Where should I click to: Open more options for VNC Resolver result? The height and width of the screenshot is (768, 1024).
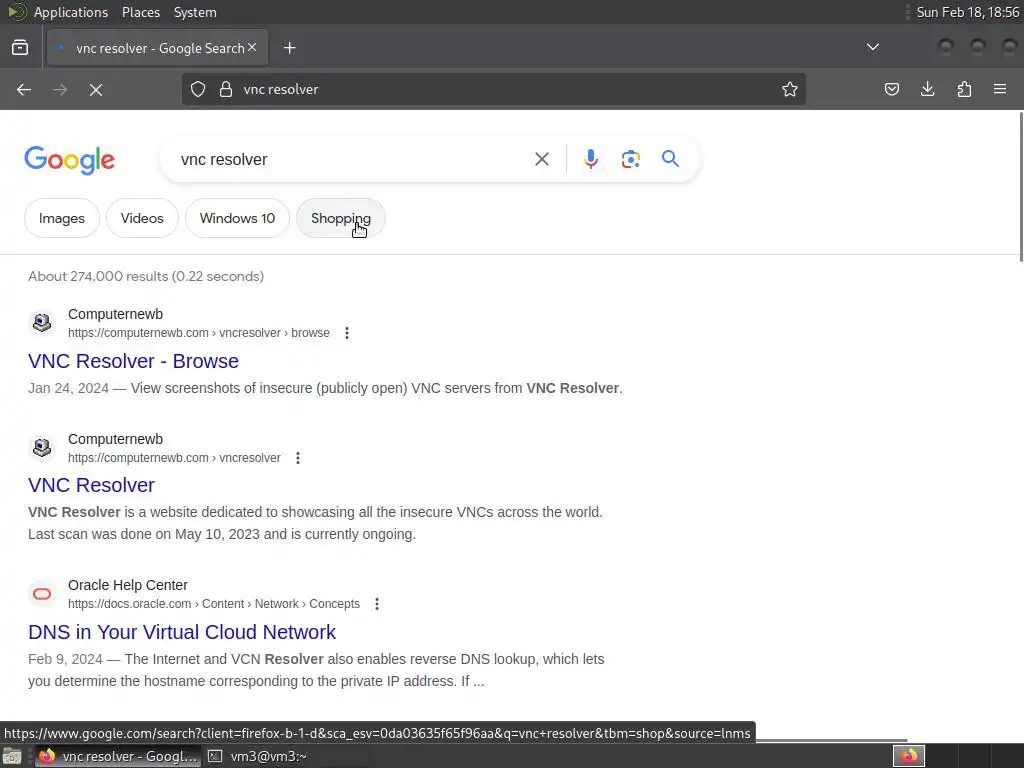pyautogui.click(x=298, y=458)
